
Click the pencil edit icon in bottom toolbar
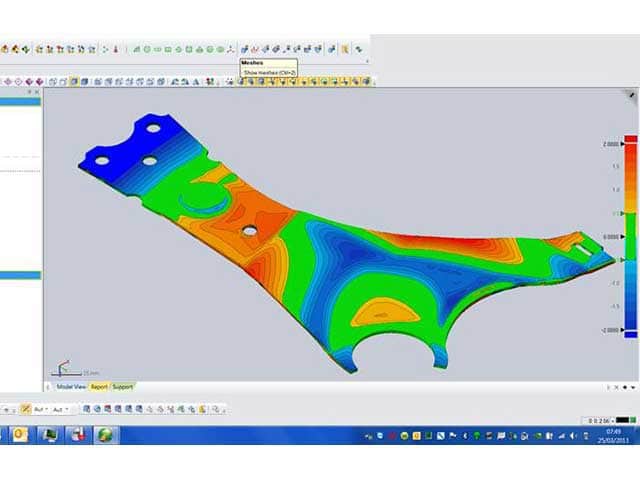tap(24, 409)
